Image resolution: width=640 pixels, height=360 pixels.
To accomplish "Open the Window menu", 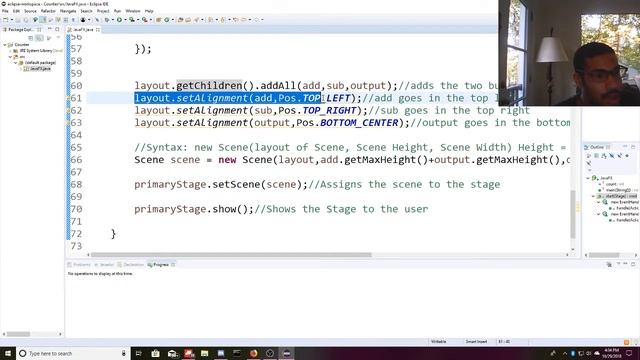I will coord(133,11).
